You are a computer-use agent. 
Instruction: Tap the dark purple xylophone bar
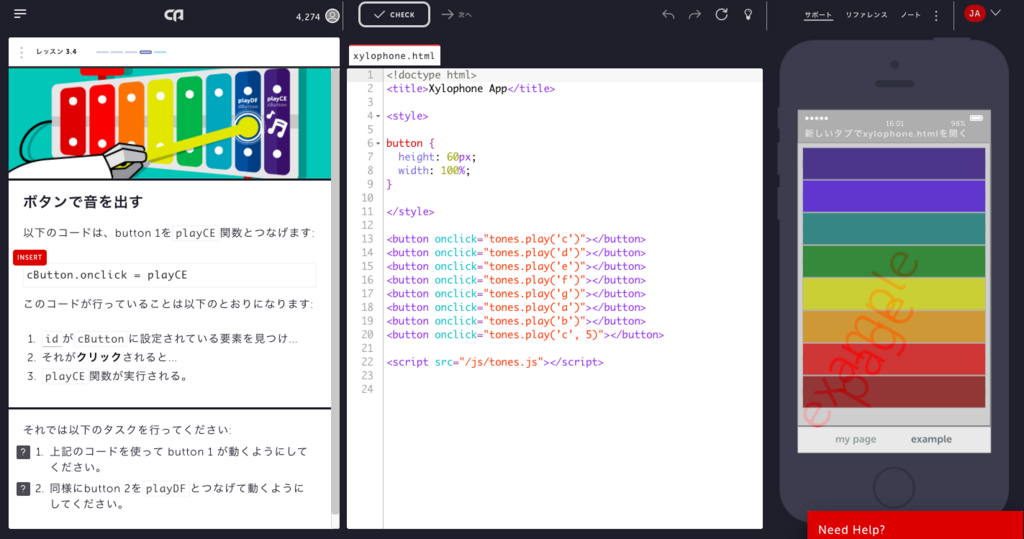pyautogui.click(x=893, y=163)
